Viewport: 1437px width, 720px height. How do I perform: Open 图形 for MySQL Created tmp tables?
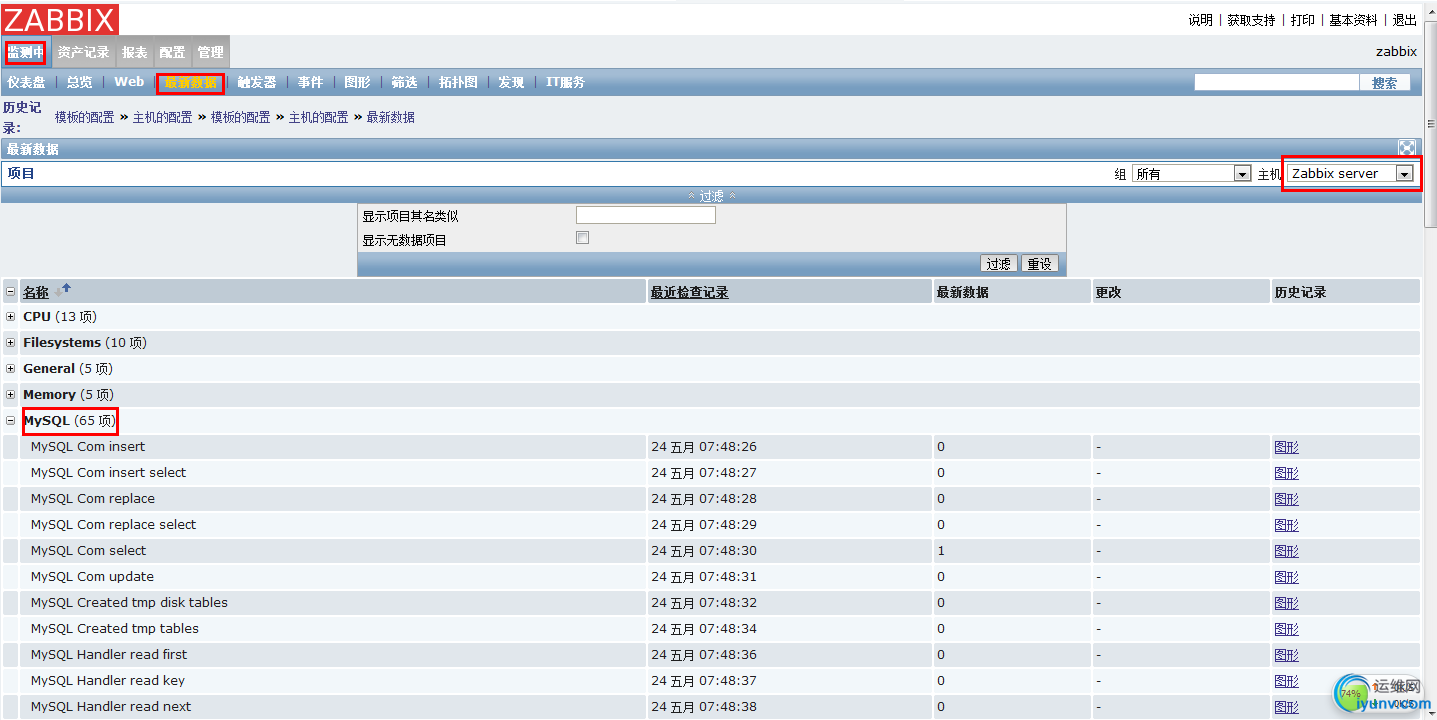[1286, 629]
